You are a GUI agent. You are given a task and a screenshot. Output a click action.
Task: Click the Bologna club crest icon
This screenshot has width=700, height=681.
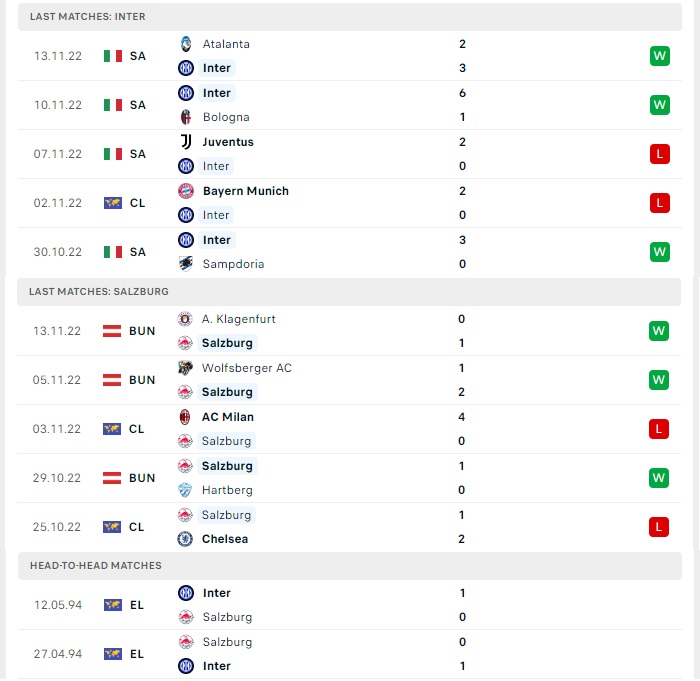[x=186, y=117]
